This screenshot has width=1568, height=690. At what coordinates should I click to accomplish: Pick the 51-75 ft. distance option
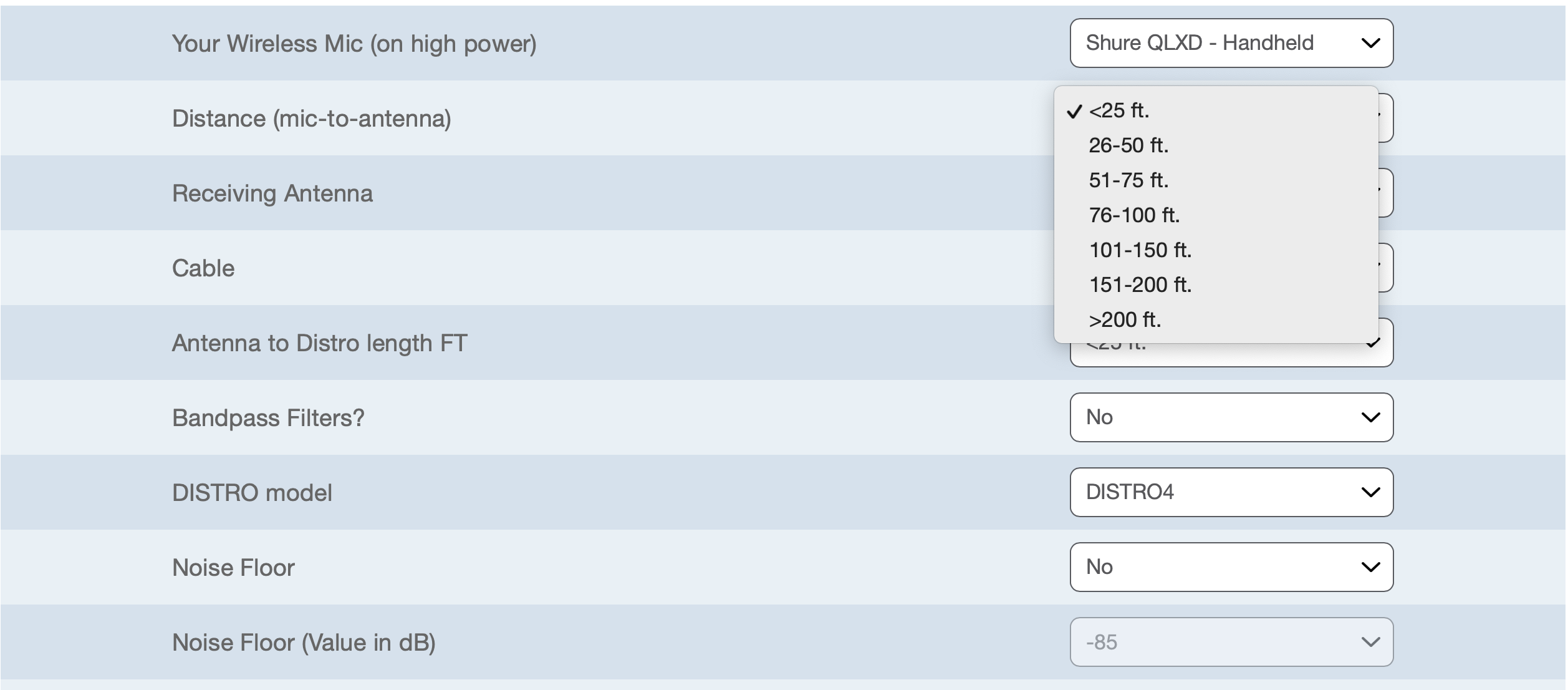(1128, 181)
